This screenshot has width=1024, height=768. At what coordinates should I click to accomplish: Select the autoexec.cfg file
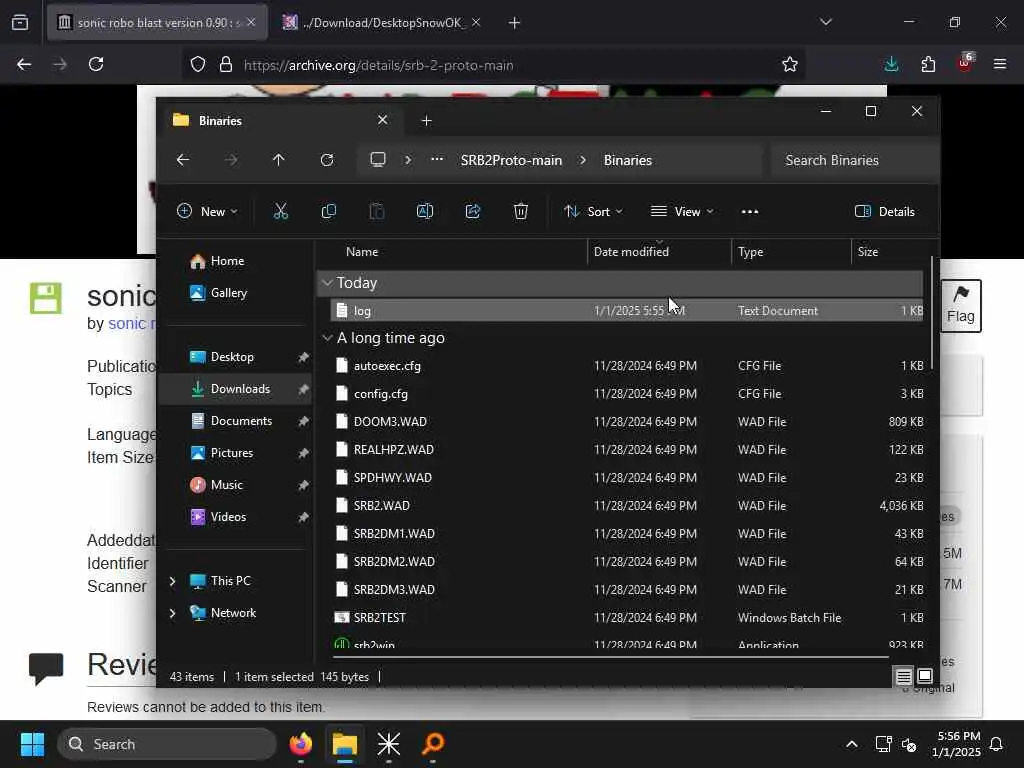coord(627,366)
